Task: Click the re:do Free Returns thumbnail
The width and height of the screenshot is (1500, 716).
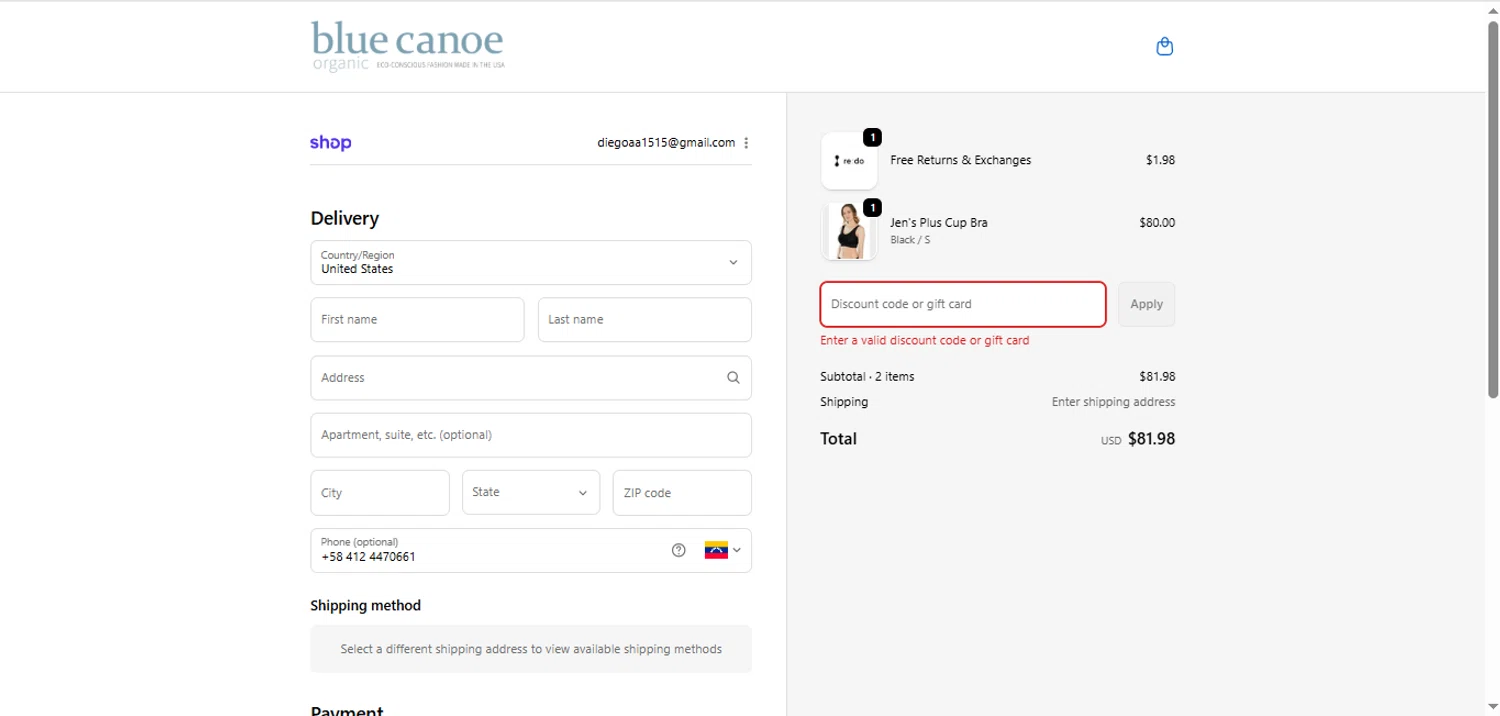Action: (x=849, y=161)
